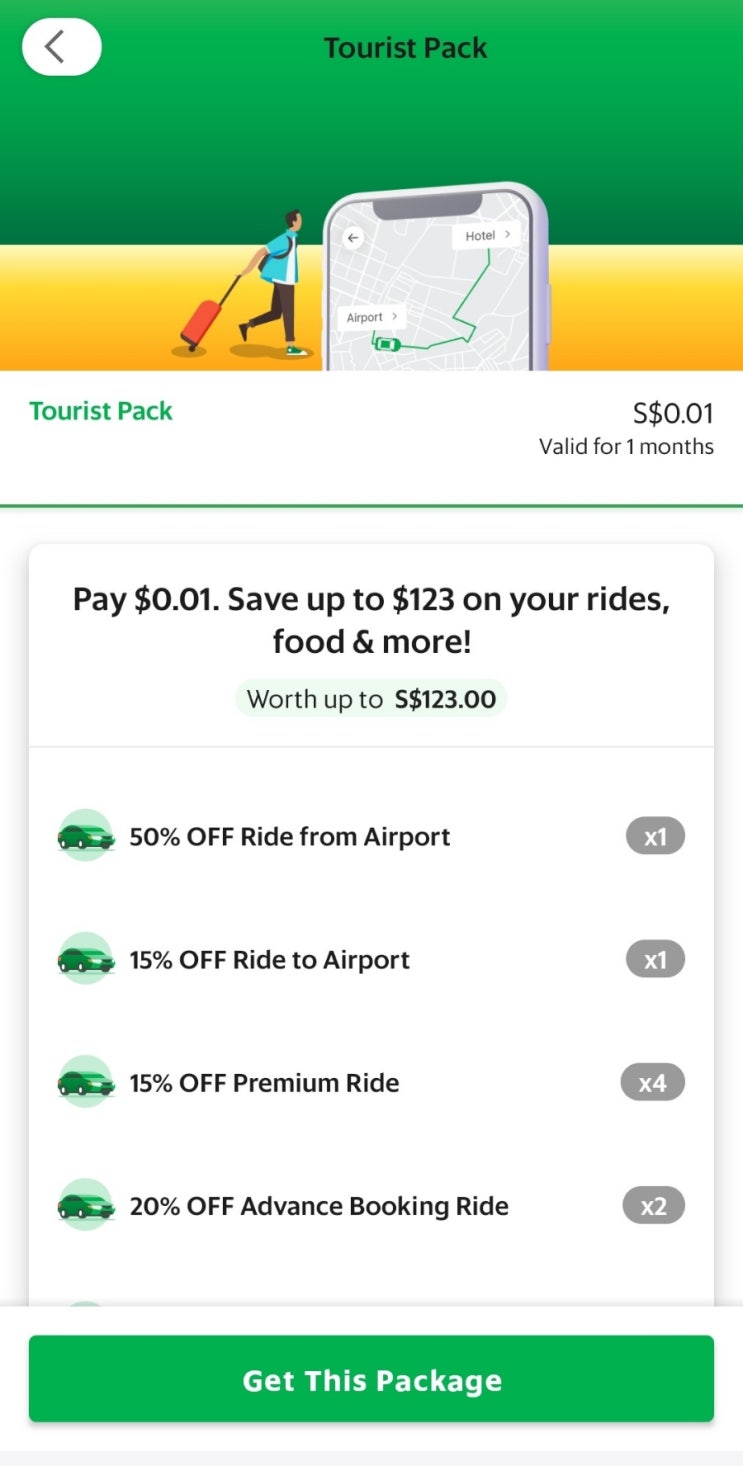Tap the Hotel label on the phone illustration
This screenshot has height=1466, width=743.
(486, 236)
